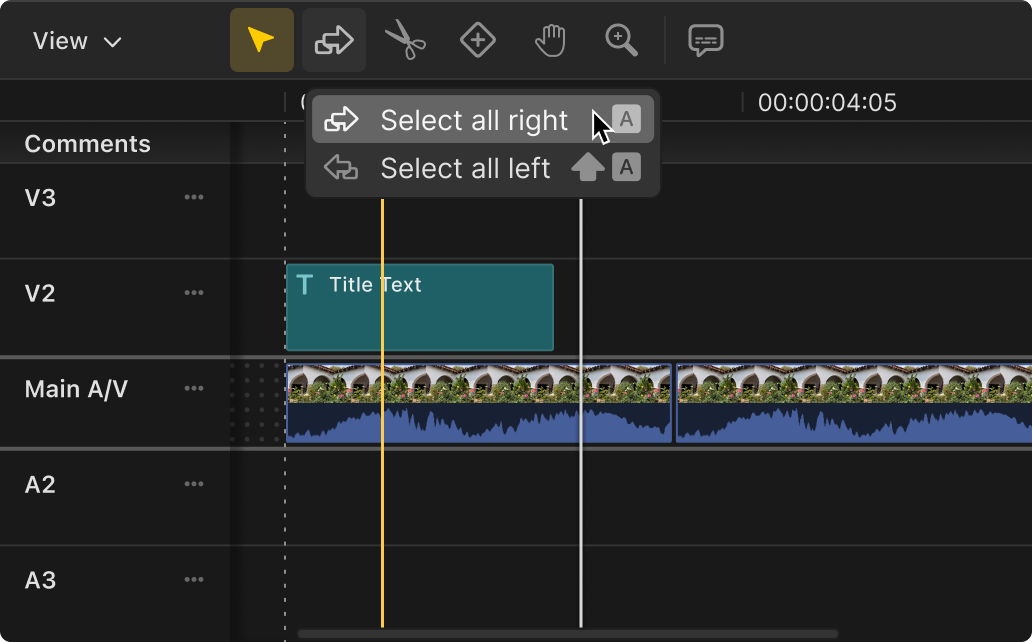Select the first Main A/V video clip
The image size is (1033, 642).
(479, 403)
